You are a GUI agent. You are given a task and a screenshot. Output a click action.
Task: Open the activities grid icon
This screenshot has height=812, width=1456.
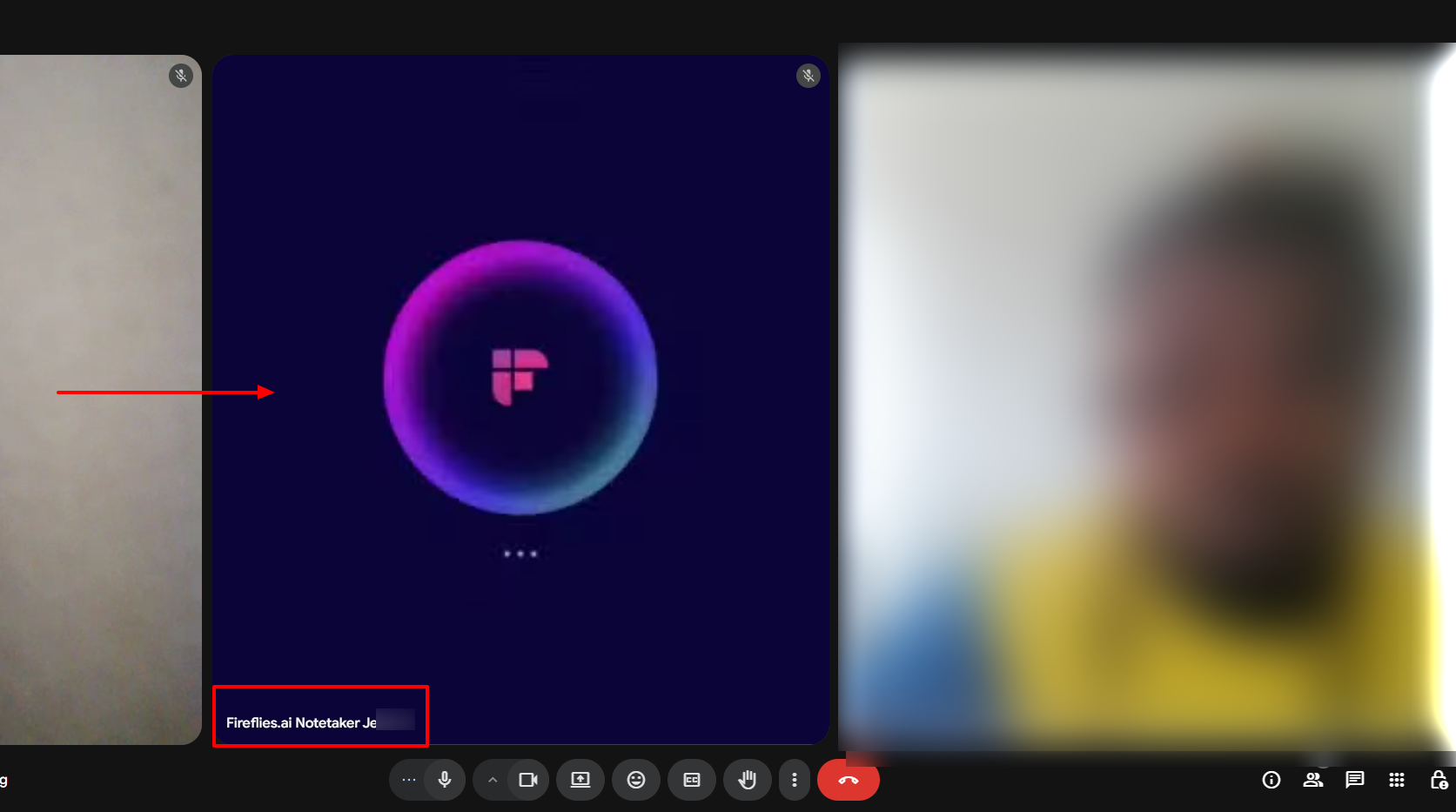click(1397, 780)
